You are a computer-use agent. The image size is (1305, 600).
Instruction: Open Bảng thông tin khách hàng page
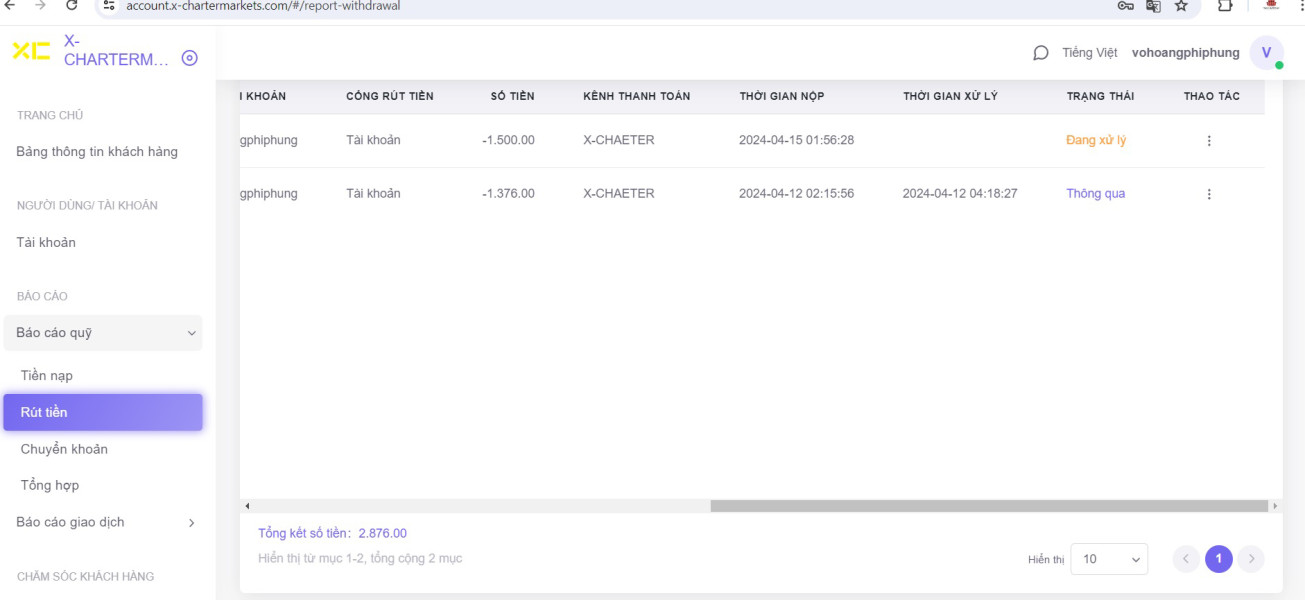tap(97, 152)
